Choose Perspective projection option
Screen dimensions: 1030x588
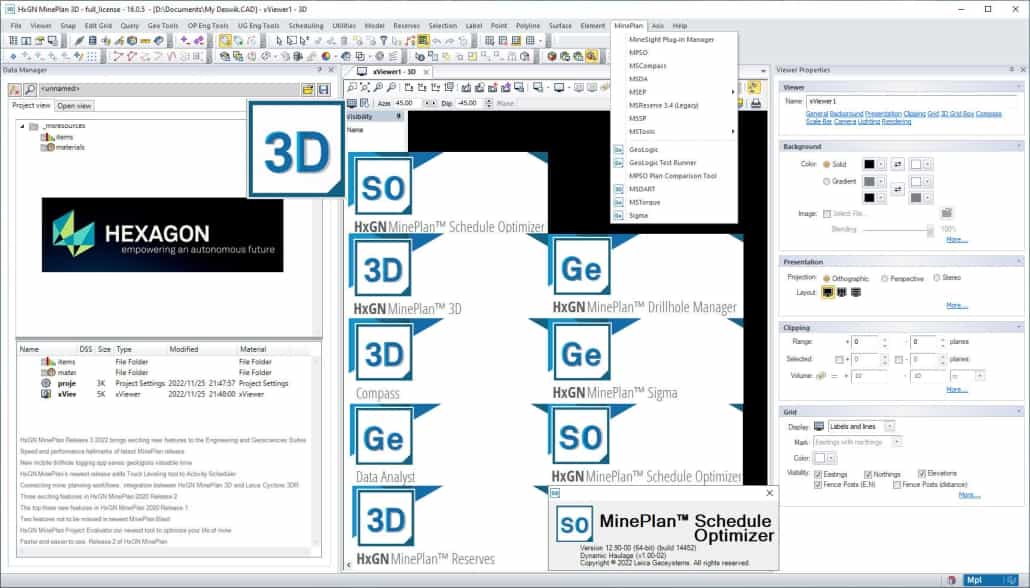pos(885,277)
